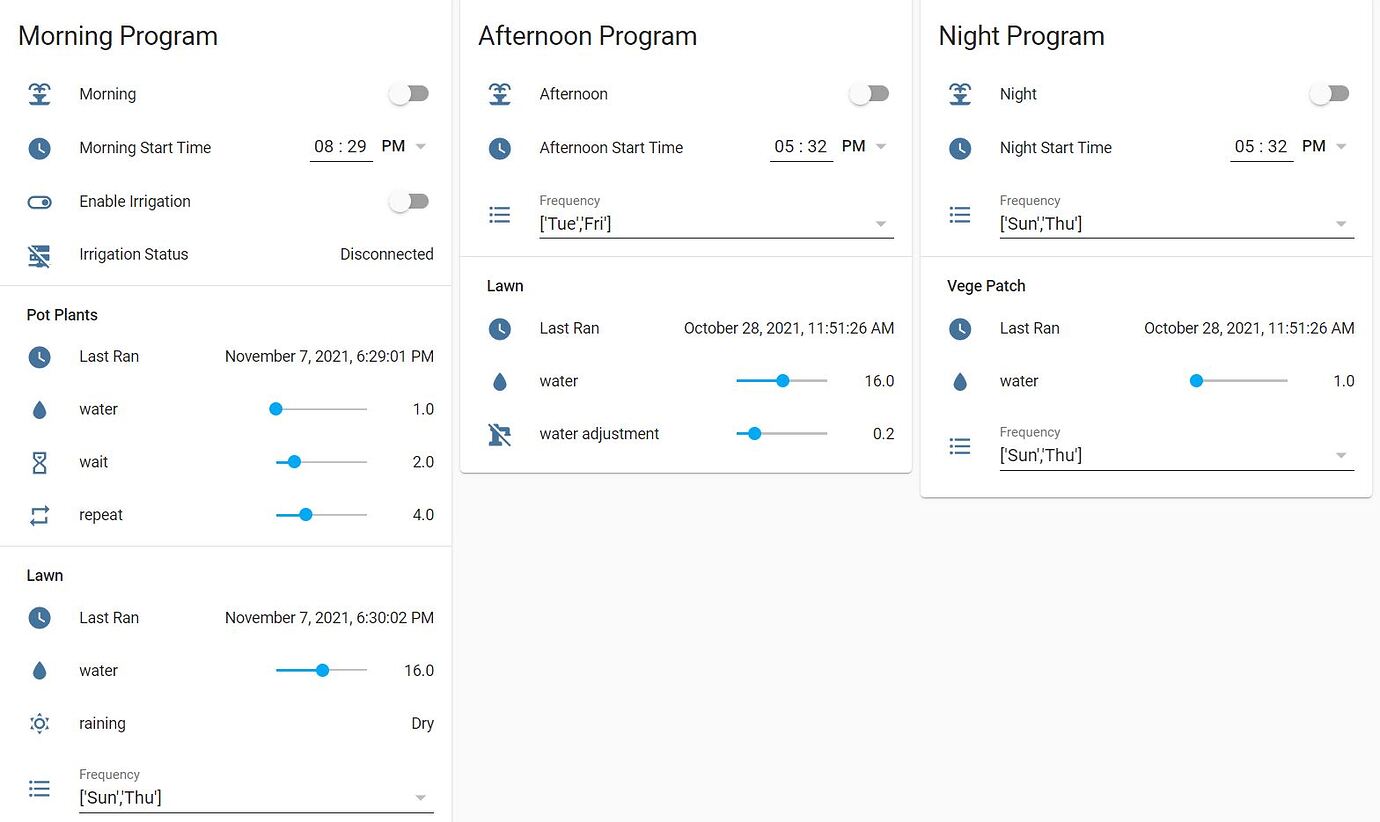Enable the Morning program switch
The width and height of the screenshot is (1380, 822).
point(408,93)
